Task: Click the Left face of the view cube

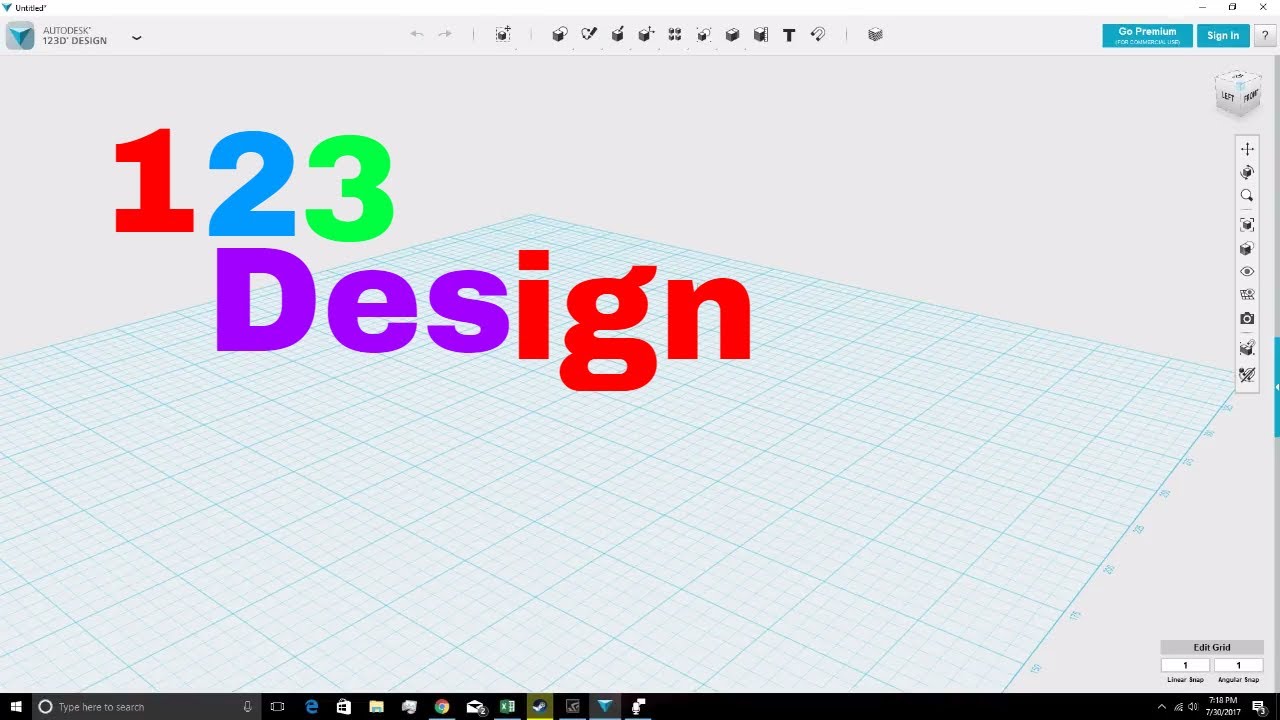Action: tap(1228, 96)
